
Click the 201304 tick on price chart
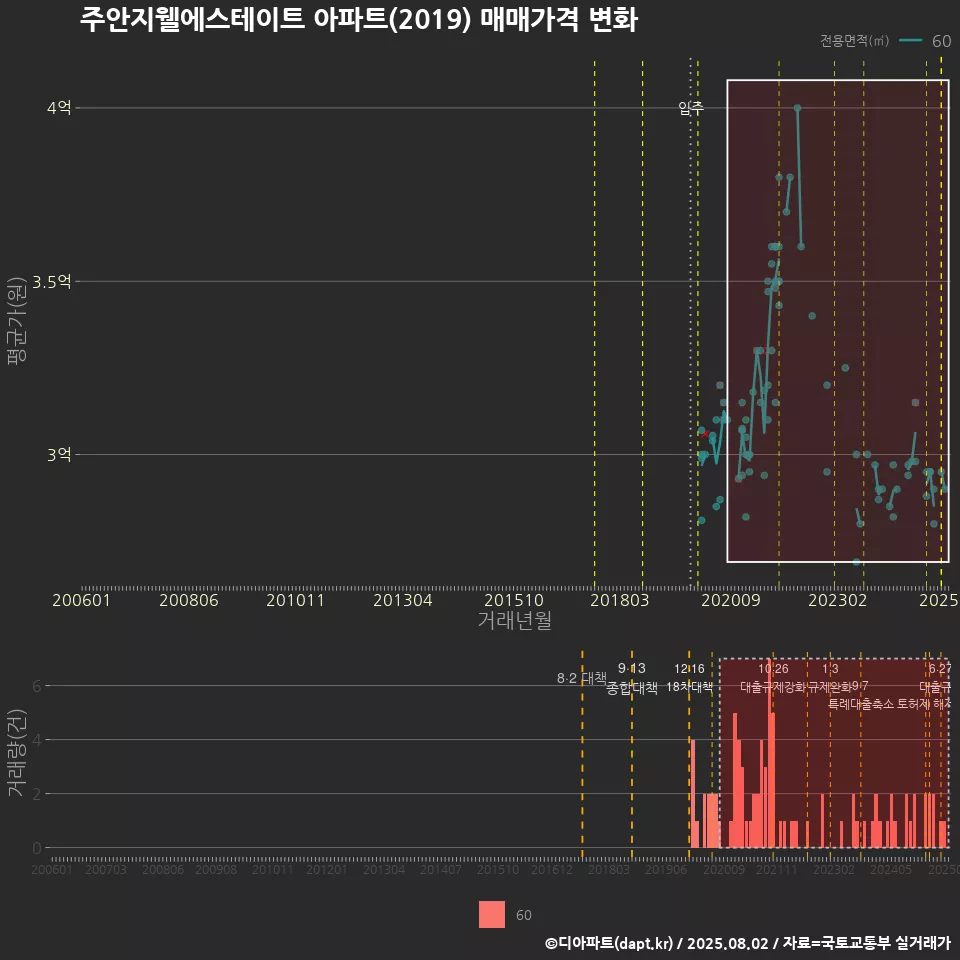pos(403,600)
